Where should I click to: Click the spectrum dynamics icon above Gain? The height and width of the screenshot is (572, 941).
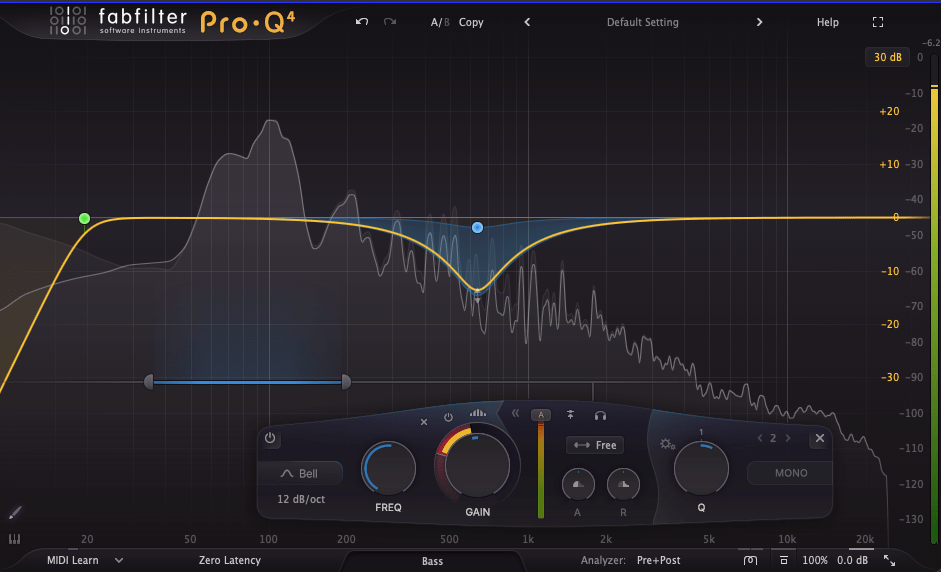click(x=478, y=413)
